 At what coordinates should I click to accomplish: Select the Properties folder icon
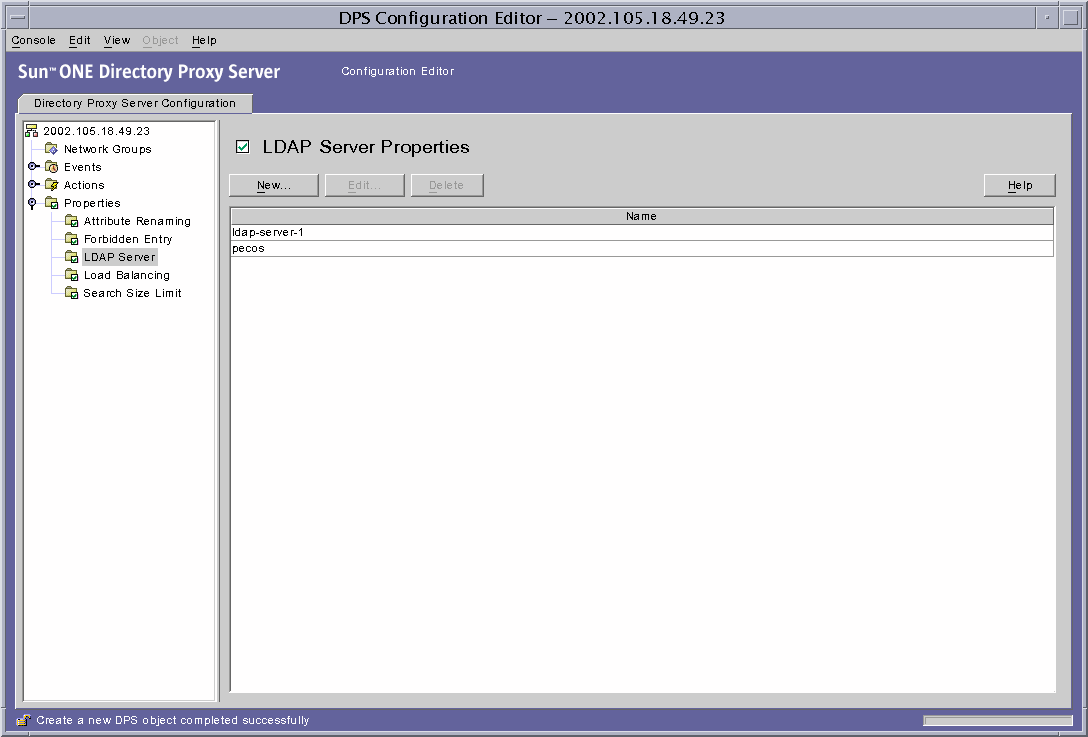pyautogui.click(x=51, y=202)
